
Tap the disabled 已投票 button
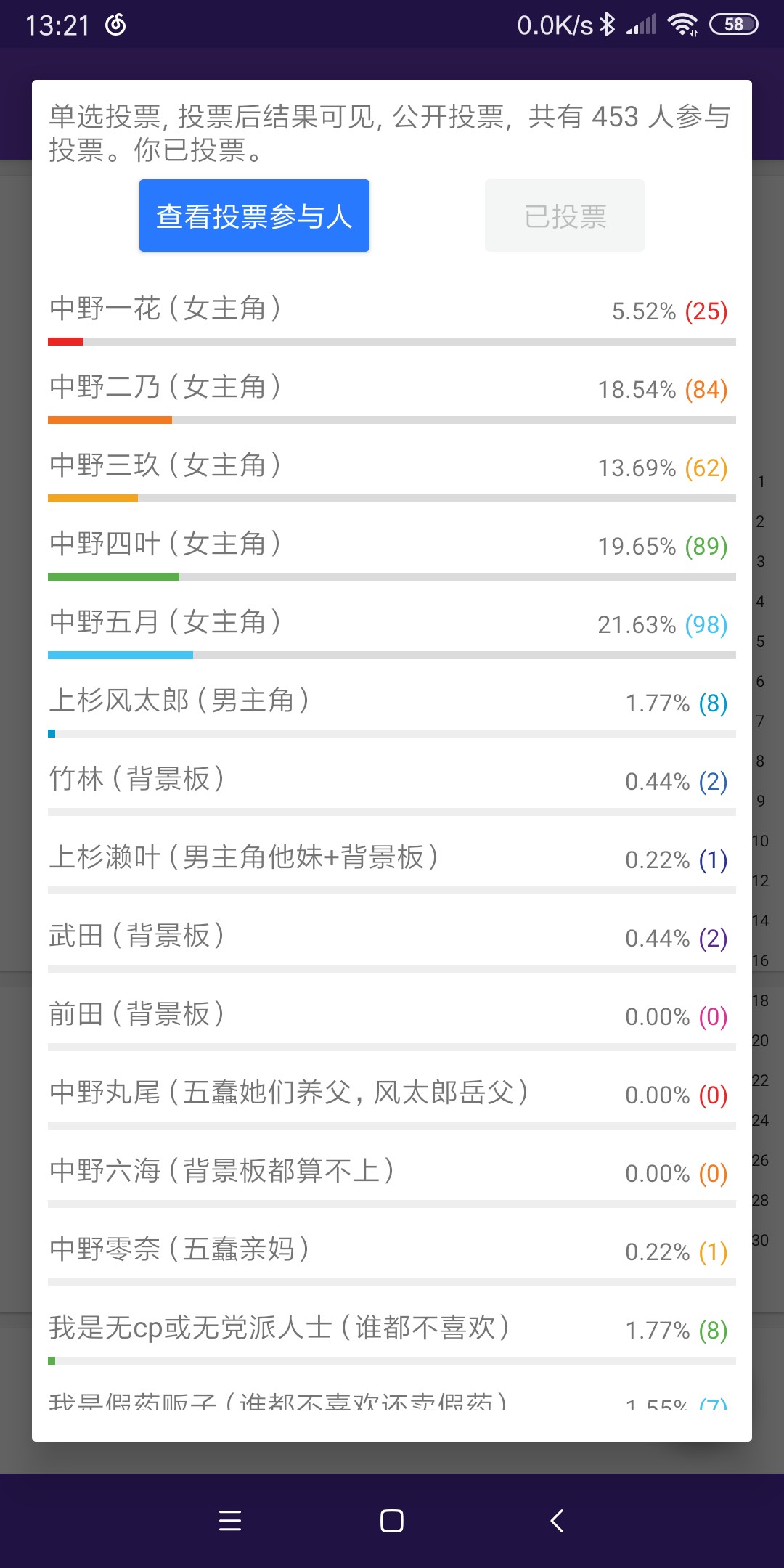564,216
